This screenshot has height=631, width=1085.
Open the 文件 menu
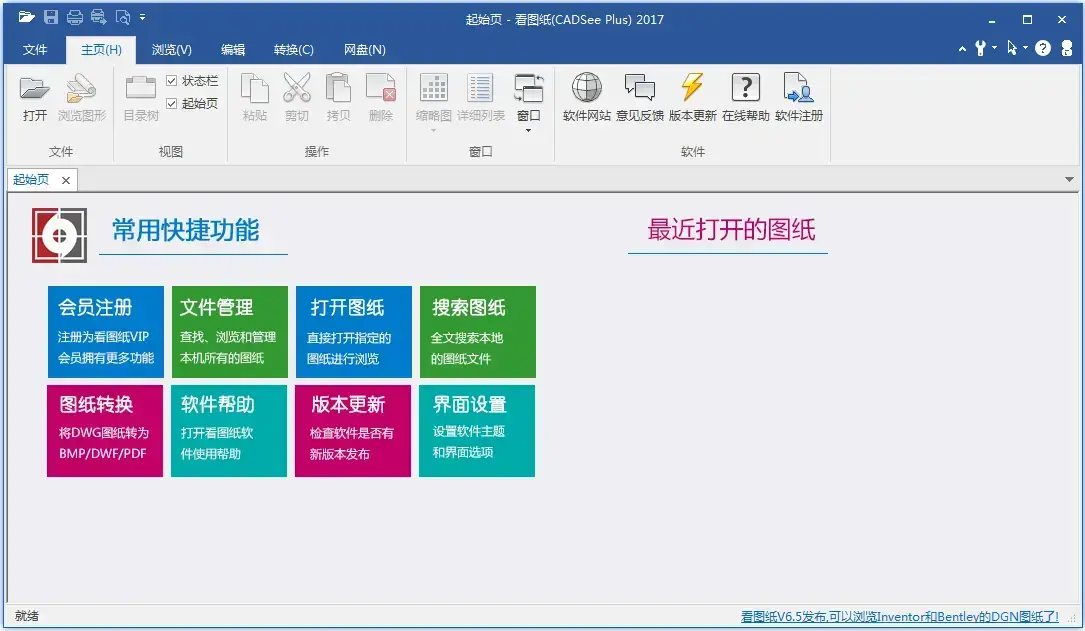click(35, 49)
